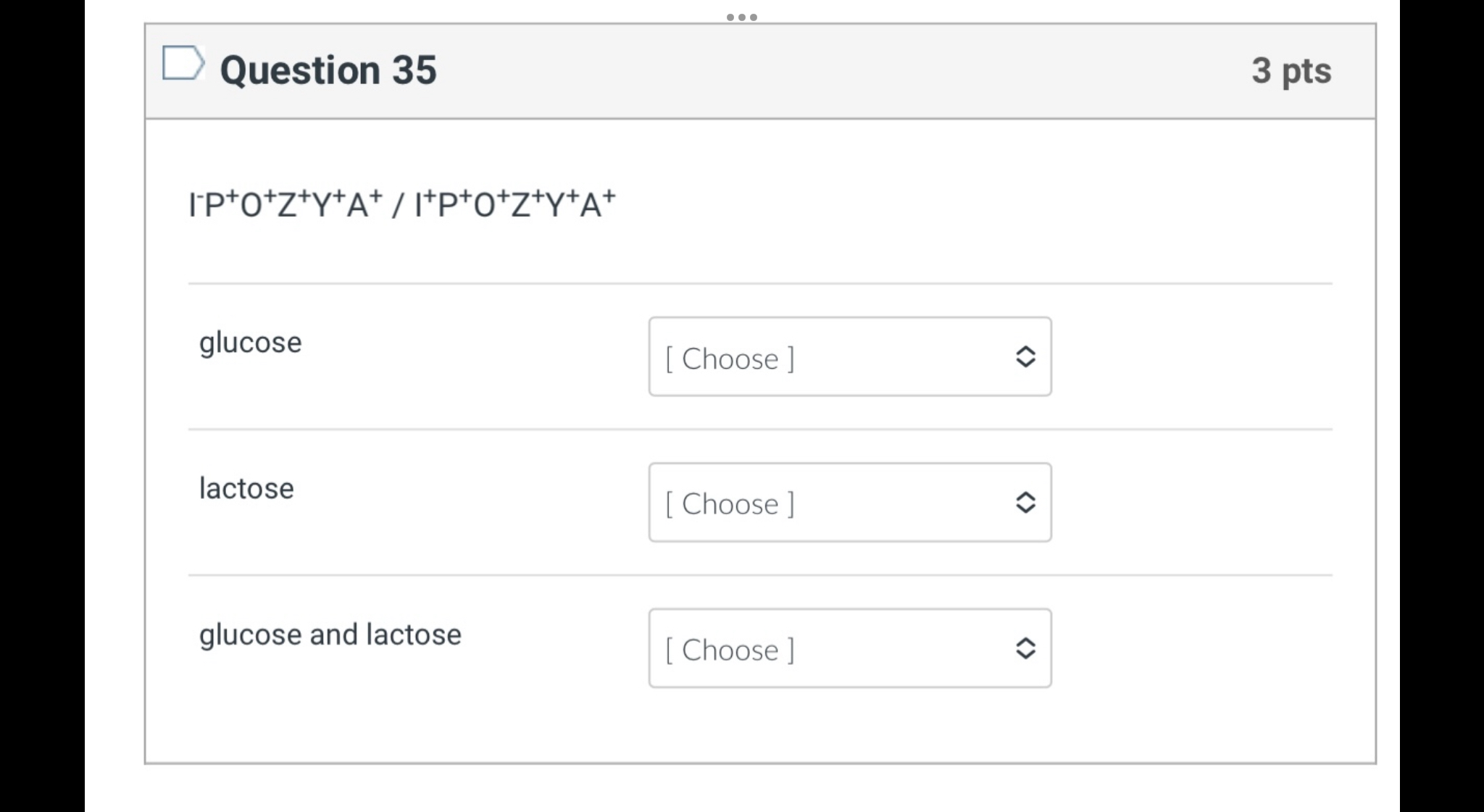Image resolution: width=1484 pixels, height=812 pixels.
Task: Select the lactose row label
Action: [x=246, y=487]
